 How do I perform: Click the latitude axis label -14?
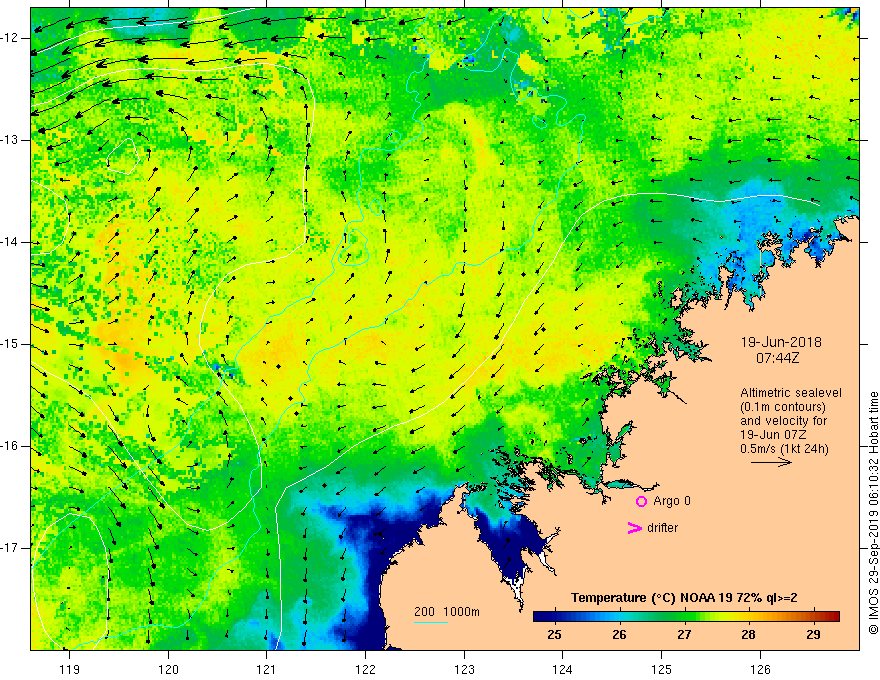click(x=12, y=242)
